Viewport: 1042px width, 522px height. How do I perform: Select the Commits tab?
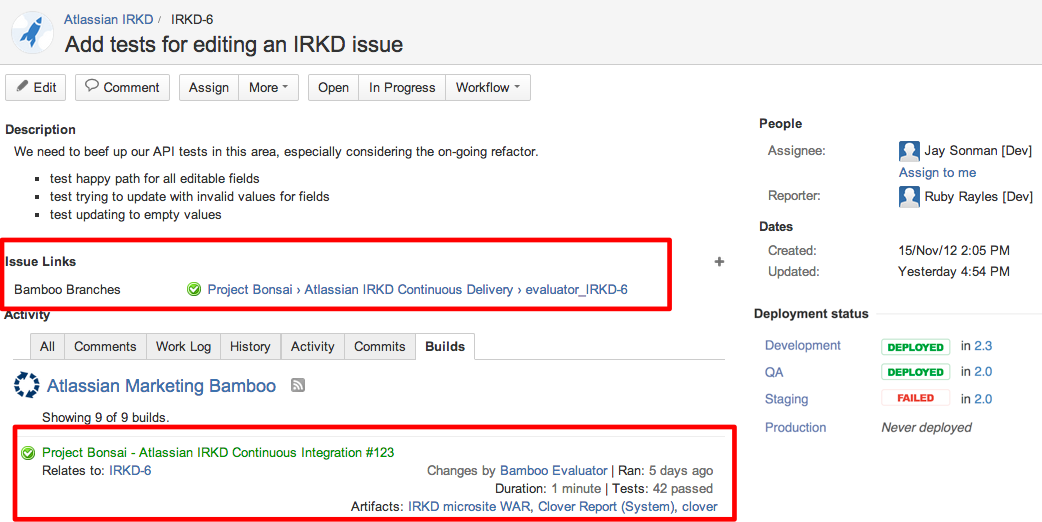coord(379,346)
